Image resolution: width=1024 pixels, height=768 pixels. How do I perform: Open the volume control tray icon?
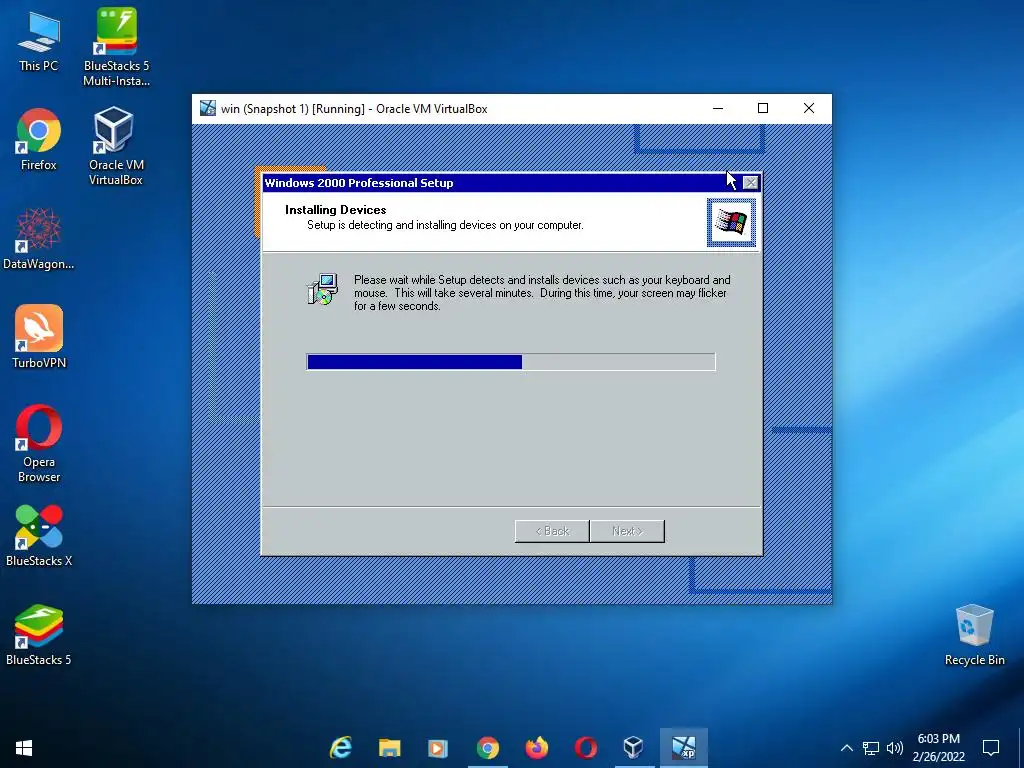(895, 748)
